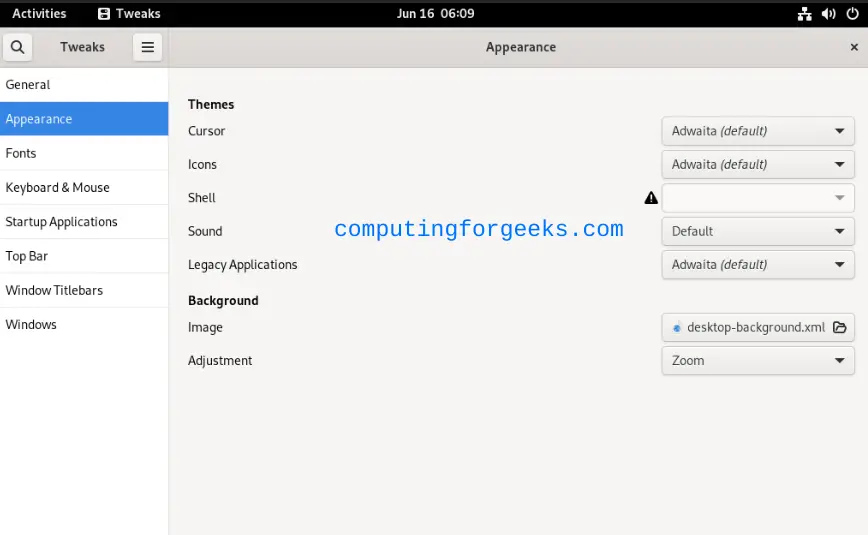Image resolution: width=868 pixels, height=535 pixels.
Task: Open the background Adjustment dropdown
Action: pyautogui.click(x=758, y=361)
